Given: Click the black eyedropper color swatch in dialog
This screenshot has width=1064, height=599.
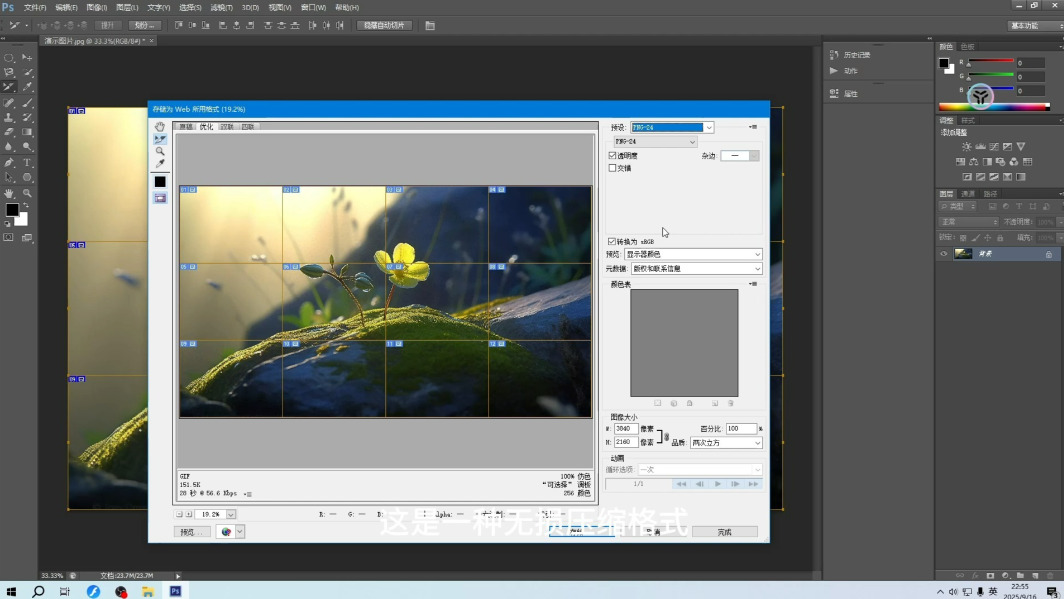Looking at the screenshot, I should 160,182.
